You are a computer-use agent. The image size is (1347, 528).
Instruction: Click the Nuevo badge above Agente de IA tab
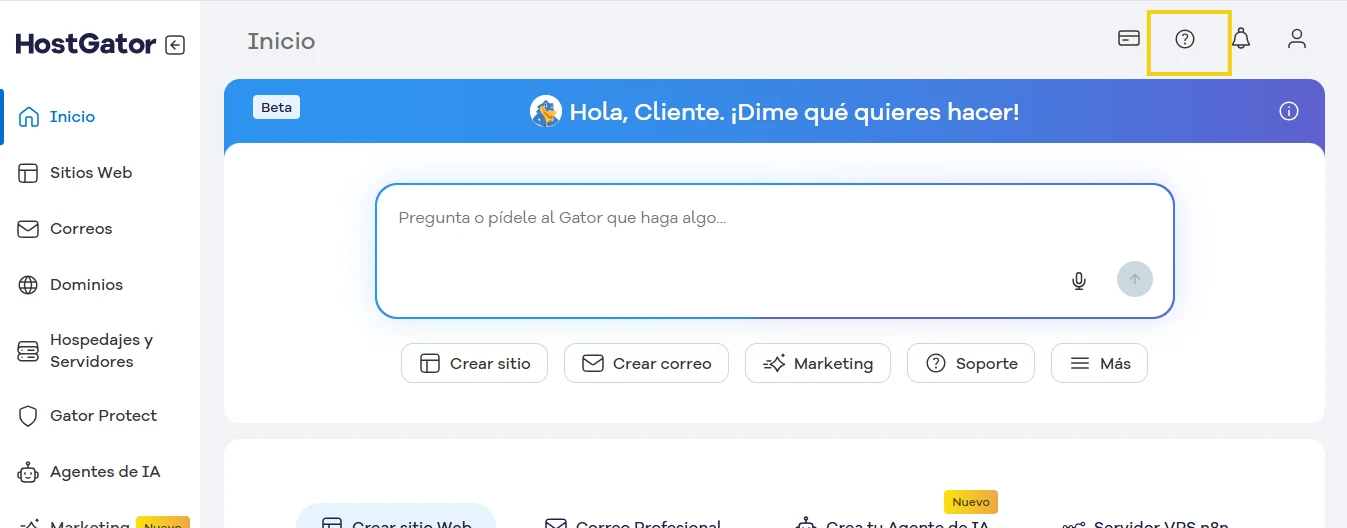tap(971, 502)
